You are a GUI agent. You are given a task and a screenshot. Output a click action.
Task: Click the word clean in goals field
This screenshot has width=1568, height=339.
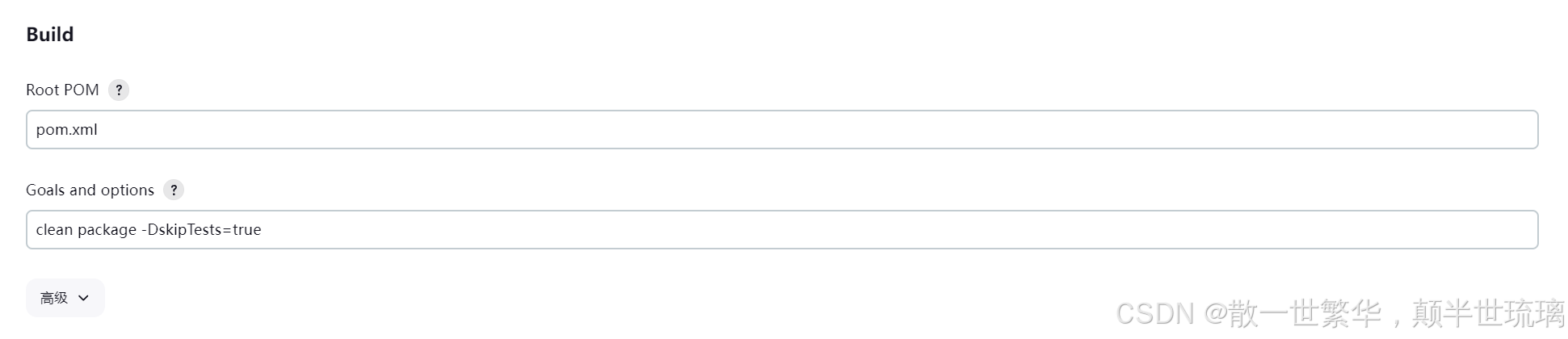click(55, 230)
